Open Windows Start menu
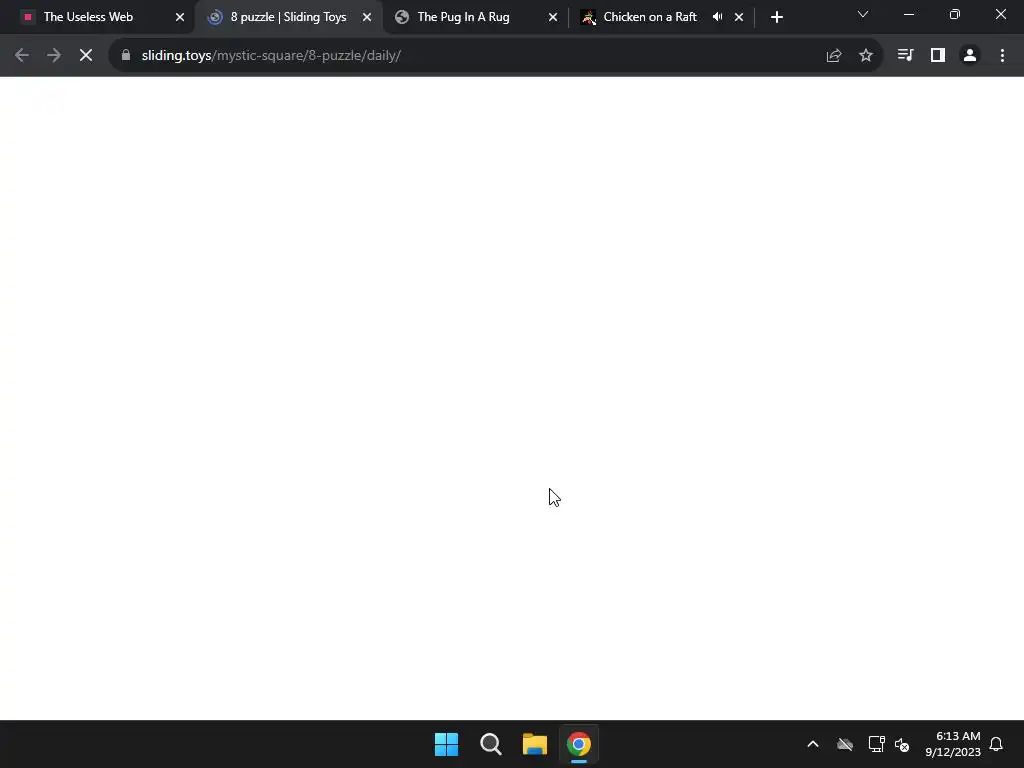The image size is (1024, 768). pos(447,744)
